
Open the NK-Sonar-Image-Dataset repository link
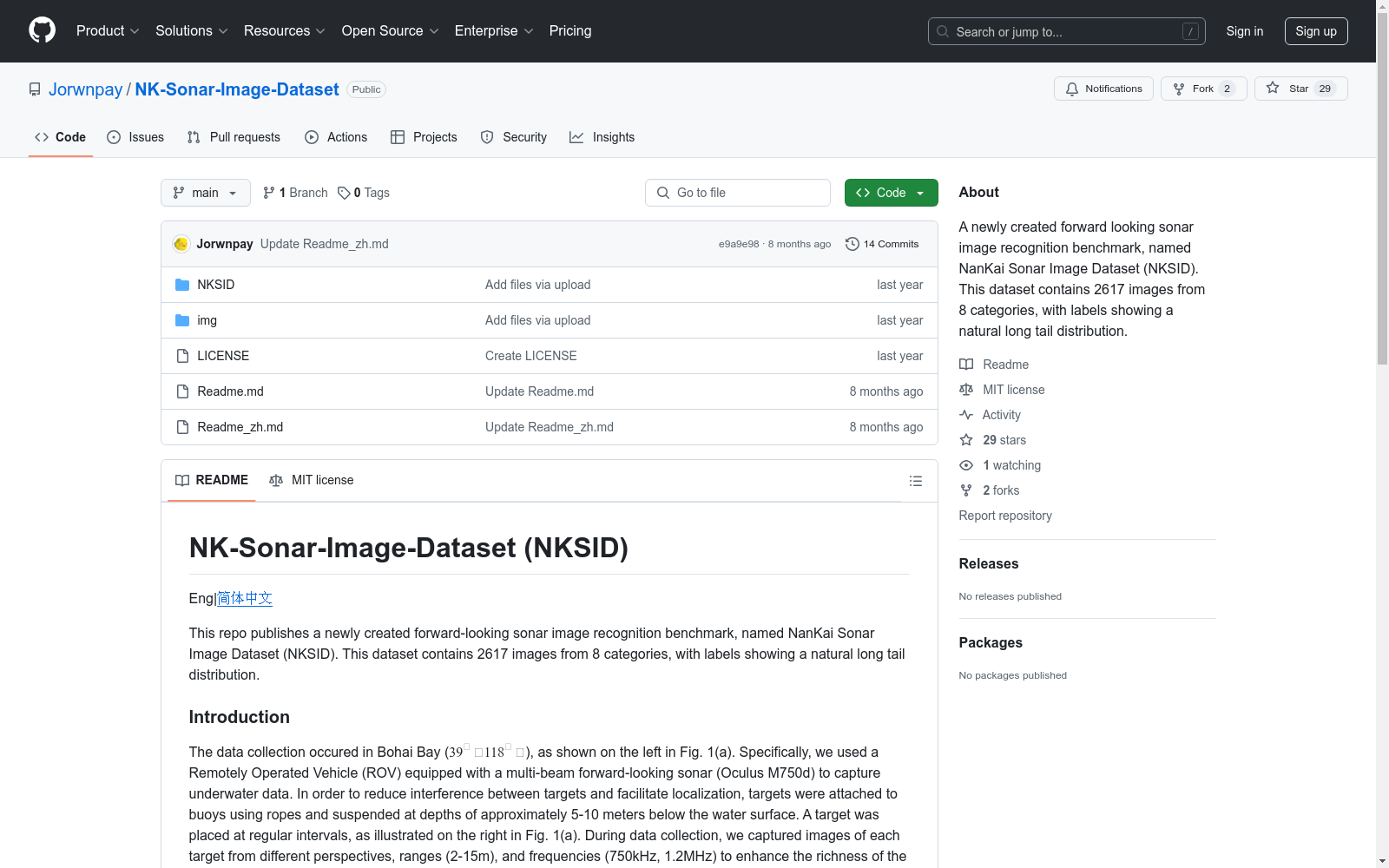point(237,89)
